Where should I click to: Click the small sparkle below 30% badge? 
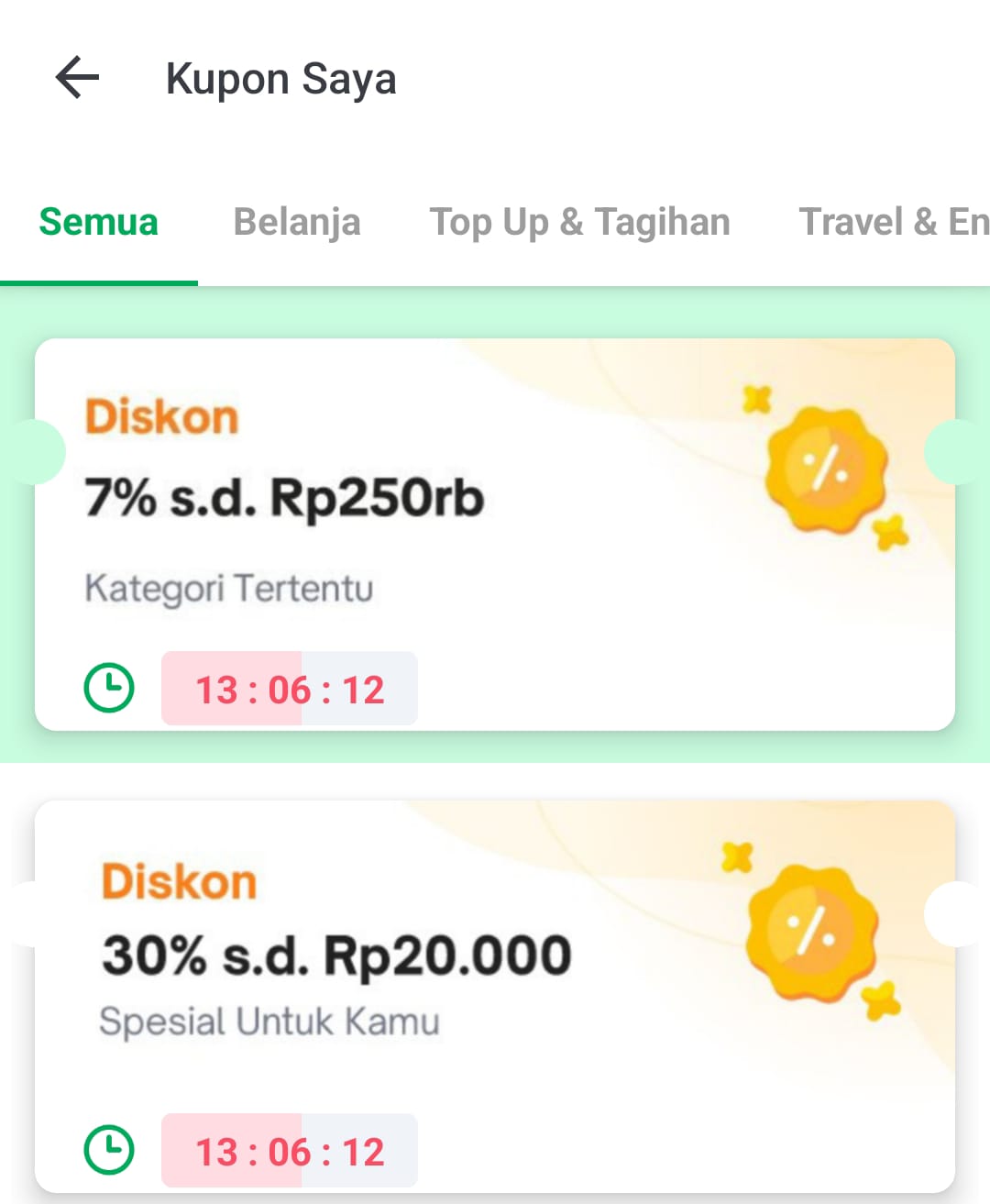[x=882, y=1000]
